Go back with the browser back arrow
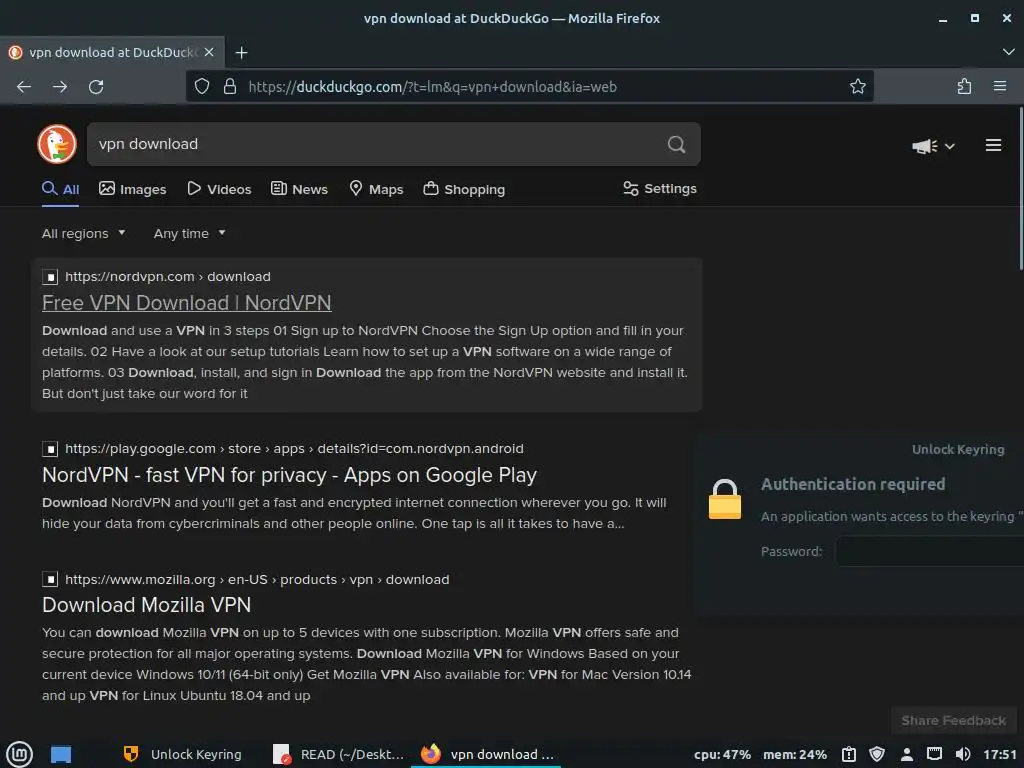 pyautogui.click(x=24, y=87)
